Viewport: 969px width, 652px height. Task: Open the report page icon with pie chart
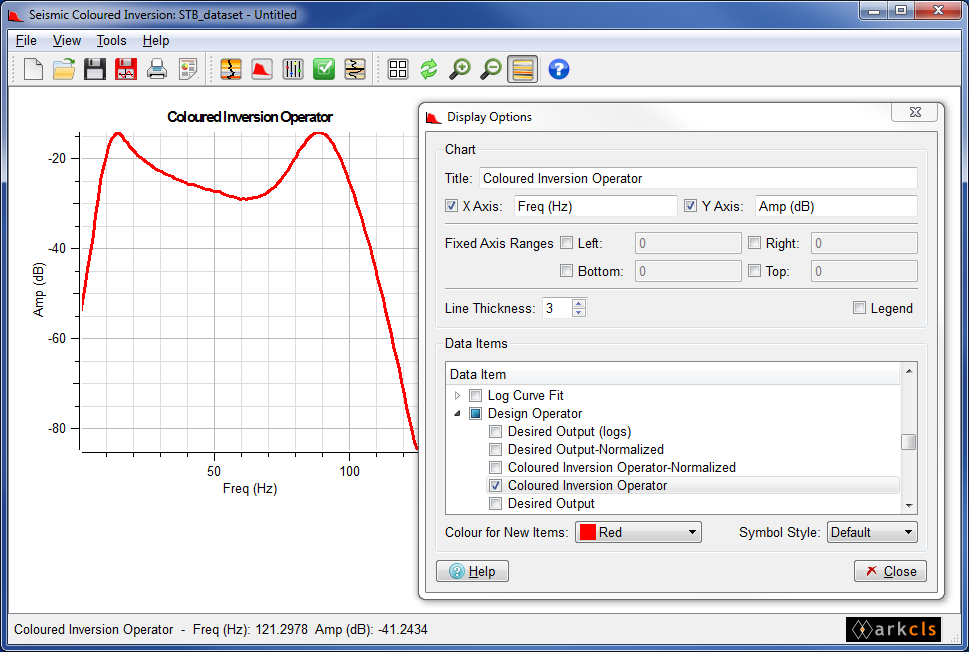(x=188, y=69)
